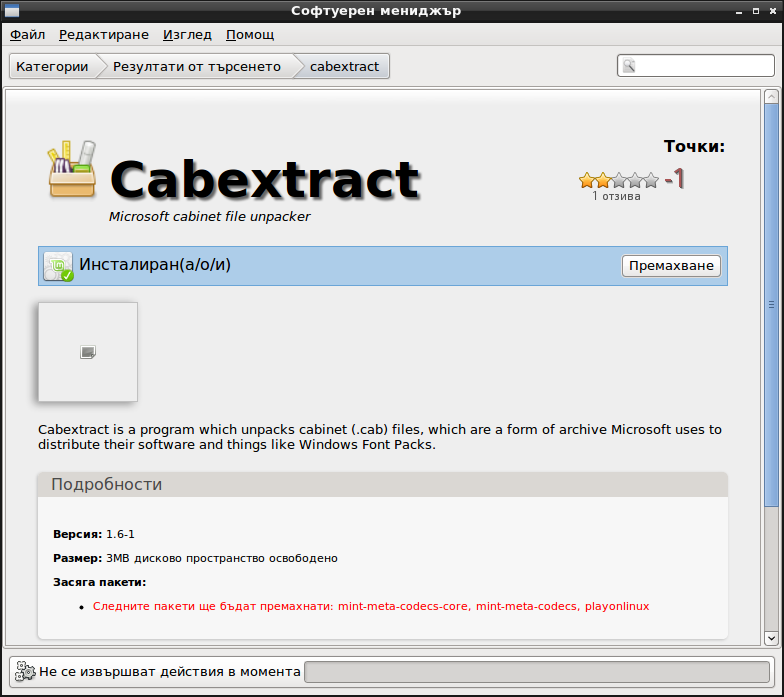Open the Изглед menu
Image resolution: width=784 pixels, height=697 pixels.
187,34
